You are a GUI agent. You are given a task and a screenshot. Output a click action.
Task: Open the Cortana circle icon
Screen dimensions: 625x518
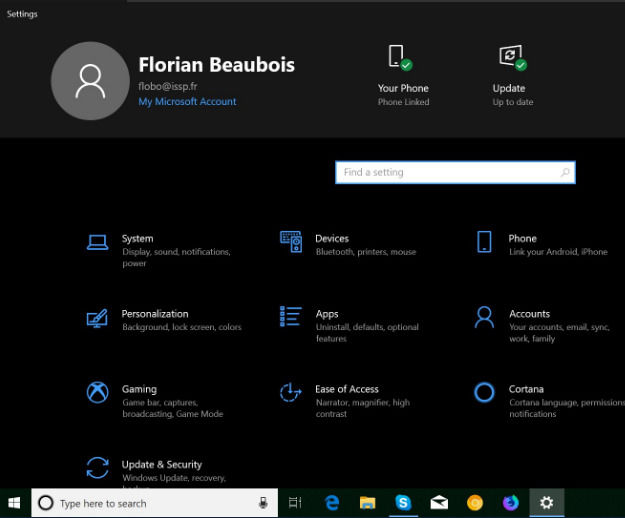coord(484,392)
